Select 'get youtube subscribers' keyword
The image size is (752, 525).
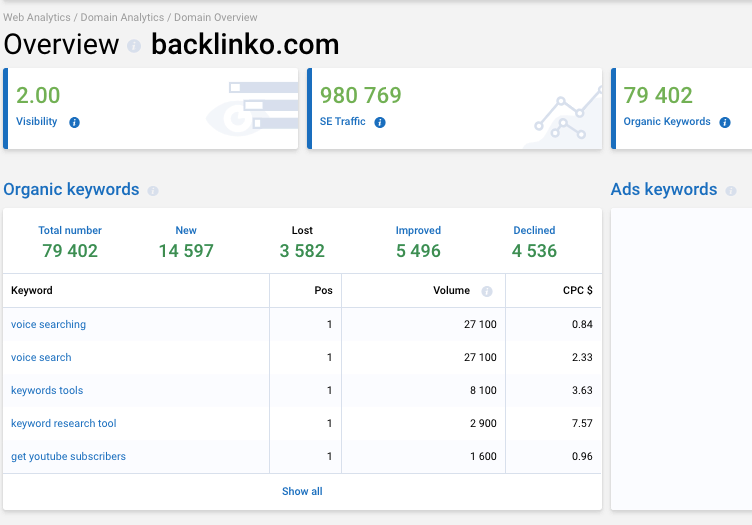(68, 456)
